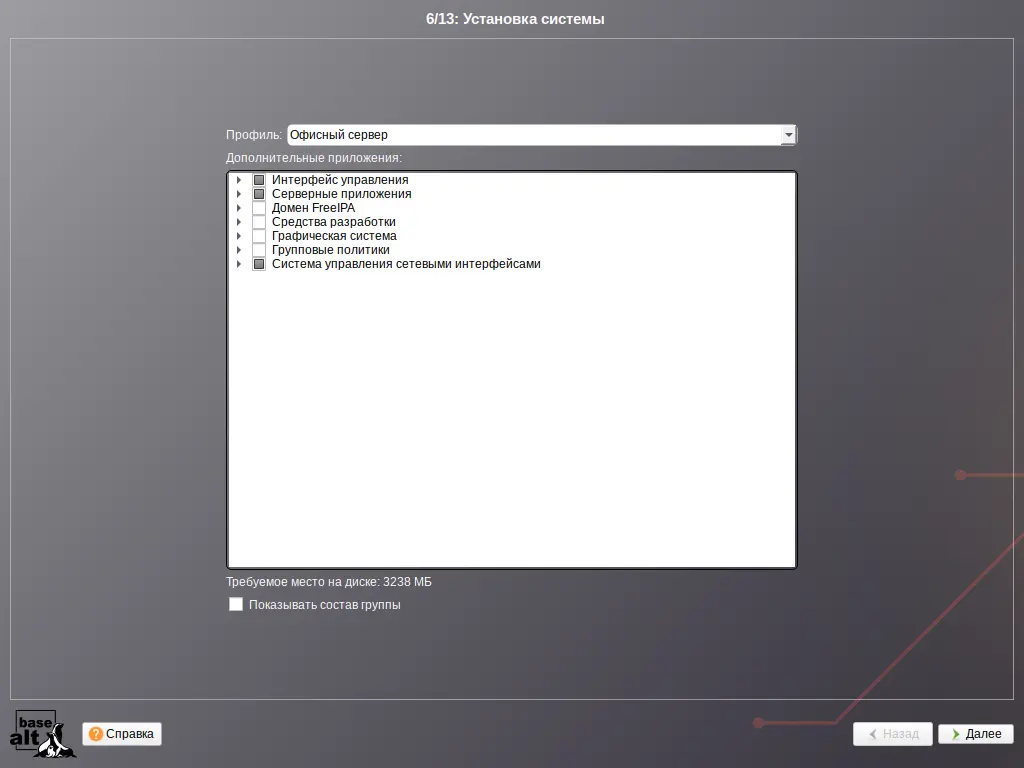Click the base alt logo
The image size is (1024, 768).
point(42,734)
